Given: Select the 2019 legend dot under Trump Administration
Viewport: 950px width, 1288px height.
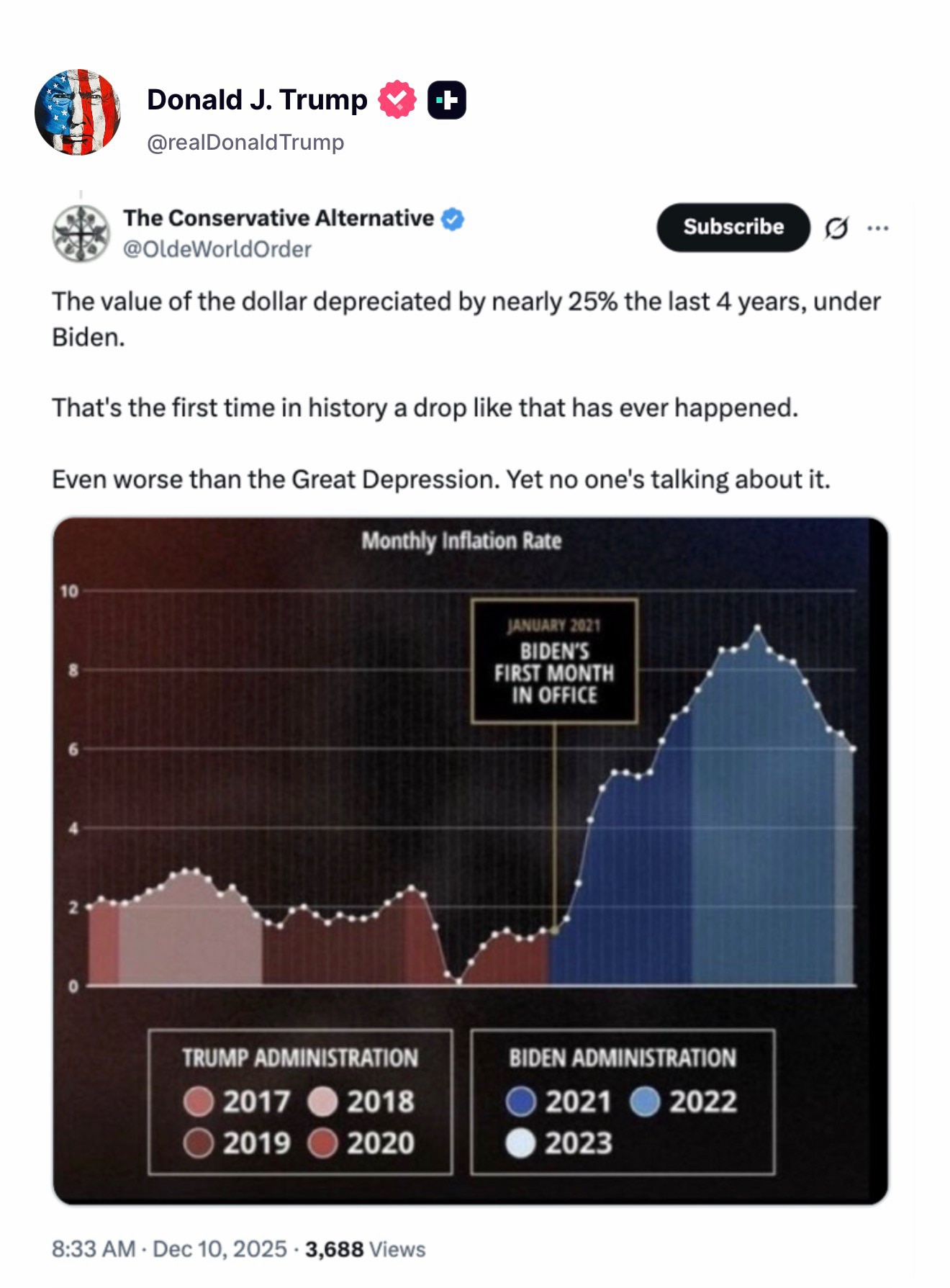Looking at the screenshot, I should (x=198, y=1143).
